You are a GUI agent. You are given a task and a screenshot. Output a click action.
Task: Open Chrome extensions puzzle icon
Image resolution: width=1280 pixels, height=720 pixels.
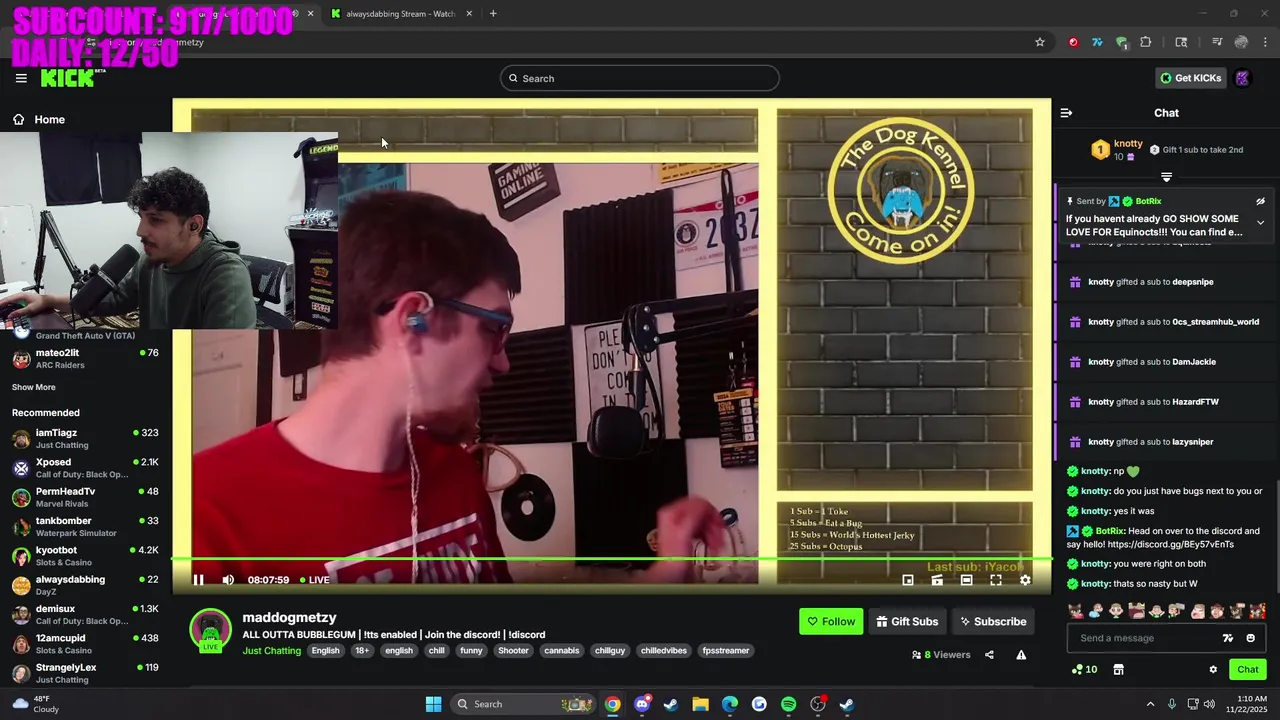click(1146, 42)
